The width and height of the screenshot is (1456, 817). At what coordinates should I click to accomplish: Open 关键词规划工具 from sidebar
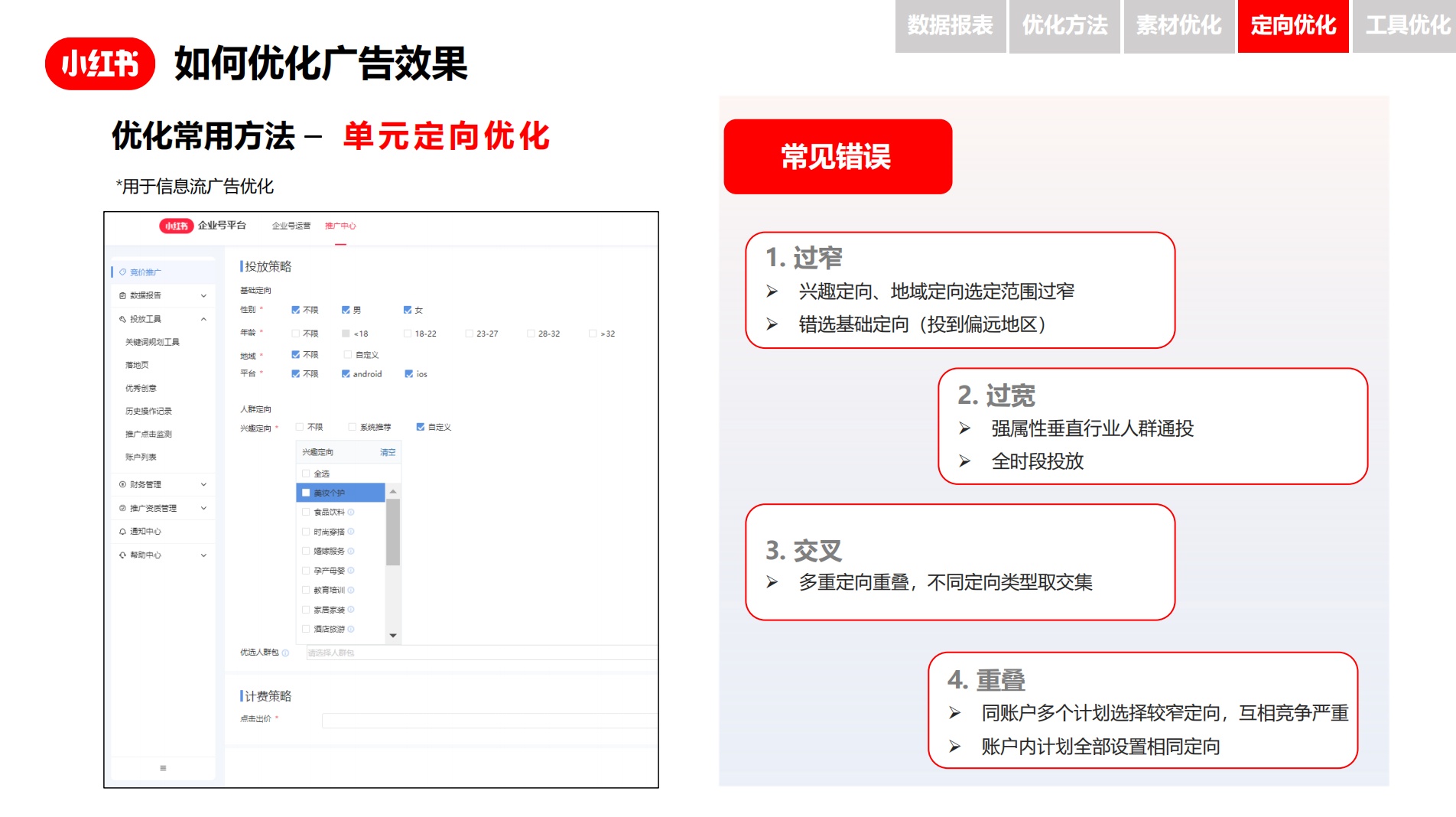point(151,341)
